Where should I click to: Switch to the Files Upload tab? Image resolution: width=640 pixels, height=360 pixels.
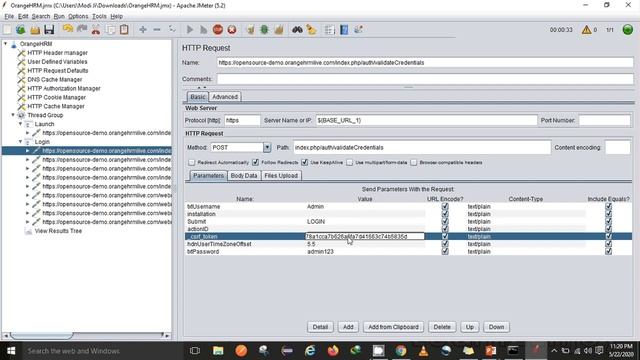[281, 176]
